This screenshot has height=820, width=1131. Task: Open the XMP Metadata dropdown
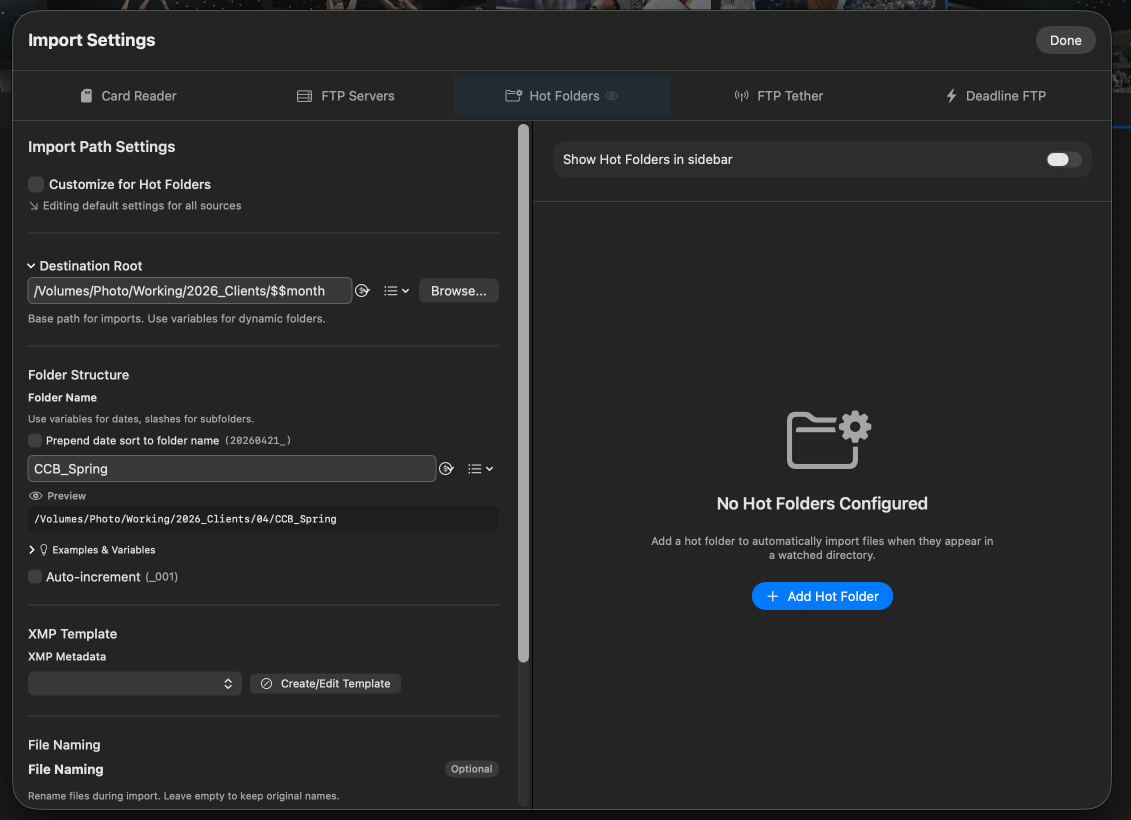click(x=135, y=684)
